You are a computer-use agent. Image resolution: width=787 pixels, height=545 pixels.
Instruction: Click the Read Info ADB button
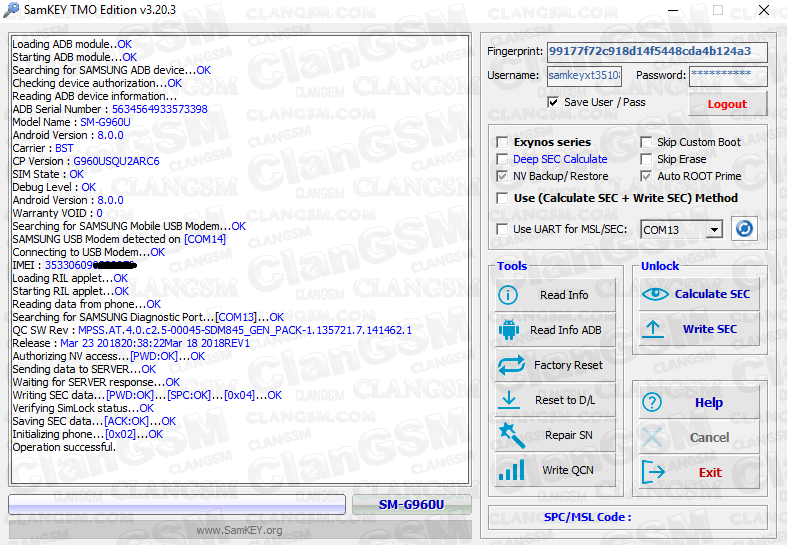click(555, 330)
